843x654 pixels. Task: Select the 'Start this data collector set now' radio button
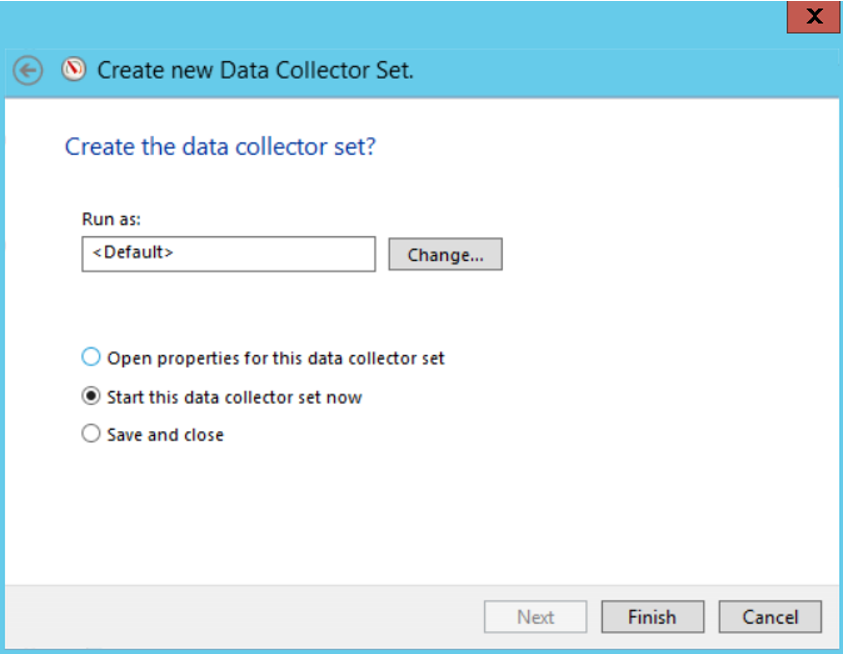click(x=91, y=396)
